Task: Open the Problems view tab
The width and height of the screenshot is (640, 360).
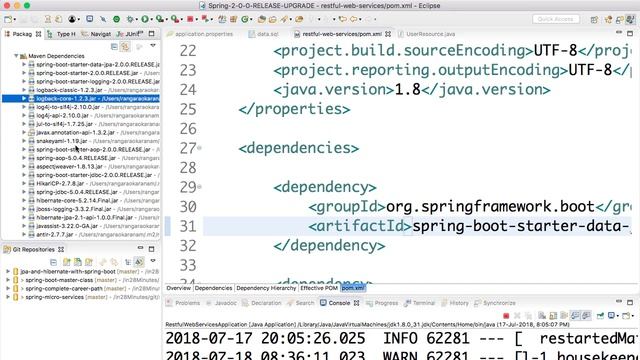Action: coord(183,303)
